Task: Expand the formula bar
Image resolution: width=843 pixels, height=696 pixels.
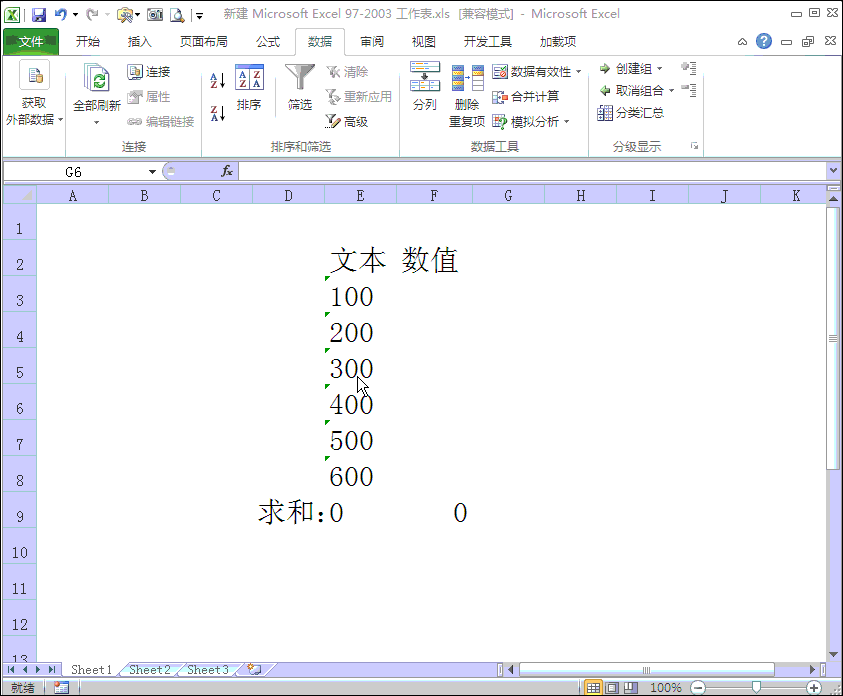Action: pyautogui.click(x=833, y=170)
